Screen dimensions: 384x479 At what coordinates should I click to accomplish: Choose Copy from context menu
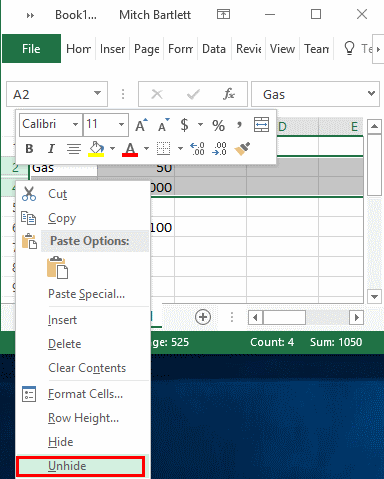tap(83, 218)
